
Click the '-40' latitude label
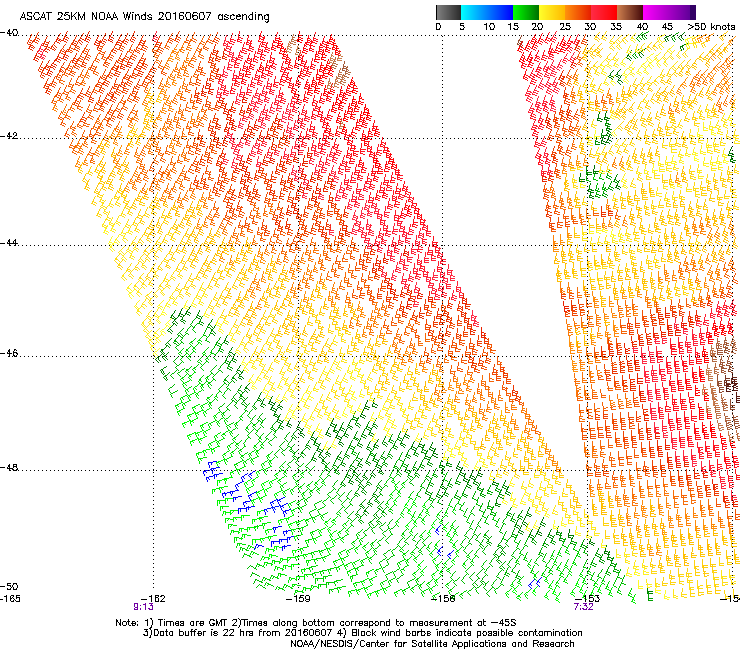click(9, 33)
